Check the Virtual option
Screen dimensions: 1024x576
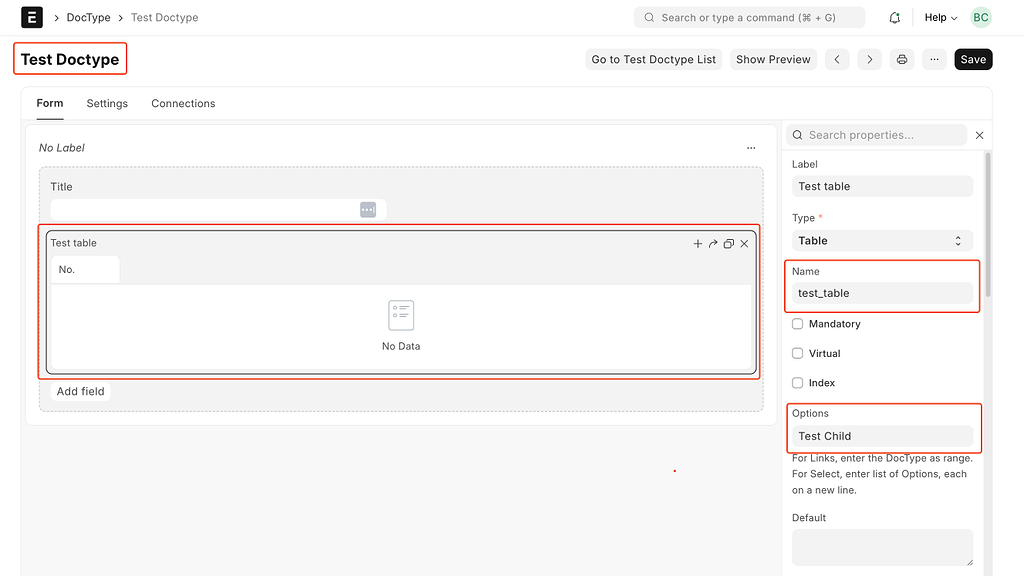pos(798,353)
